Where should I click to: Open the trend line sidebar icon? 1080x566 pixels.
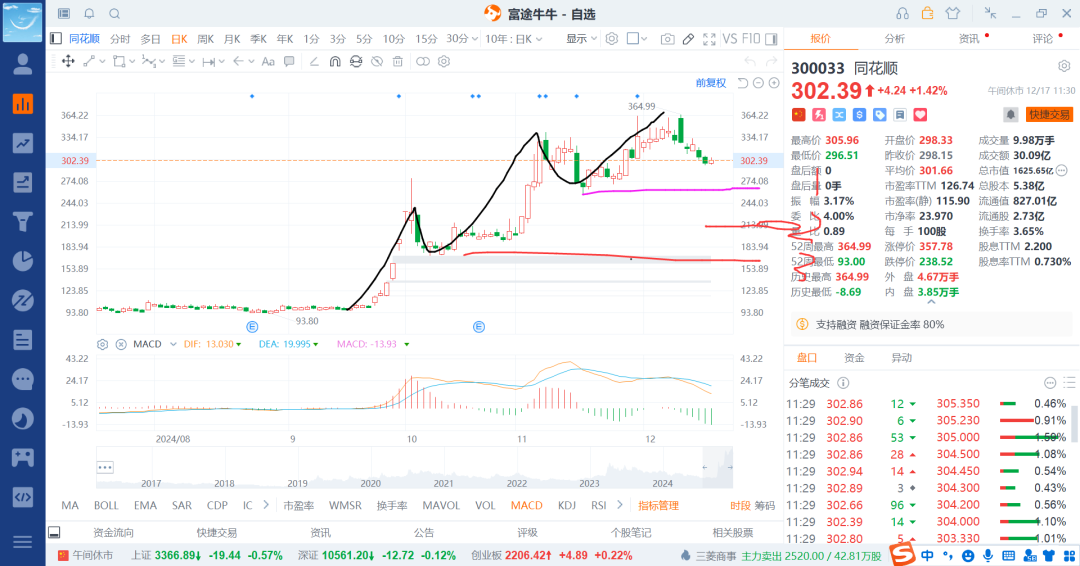23,143
